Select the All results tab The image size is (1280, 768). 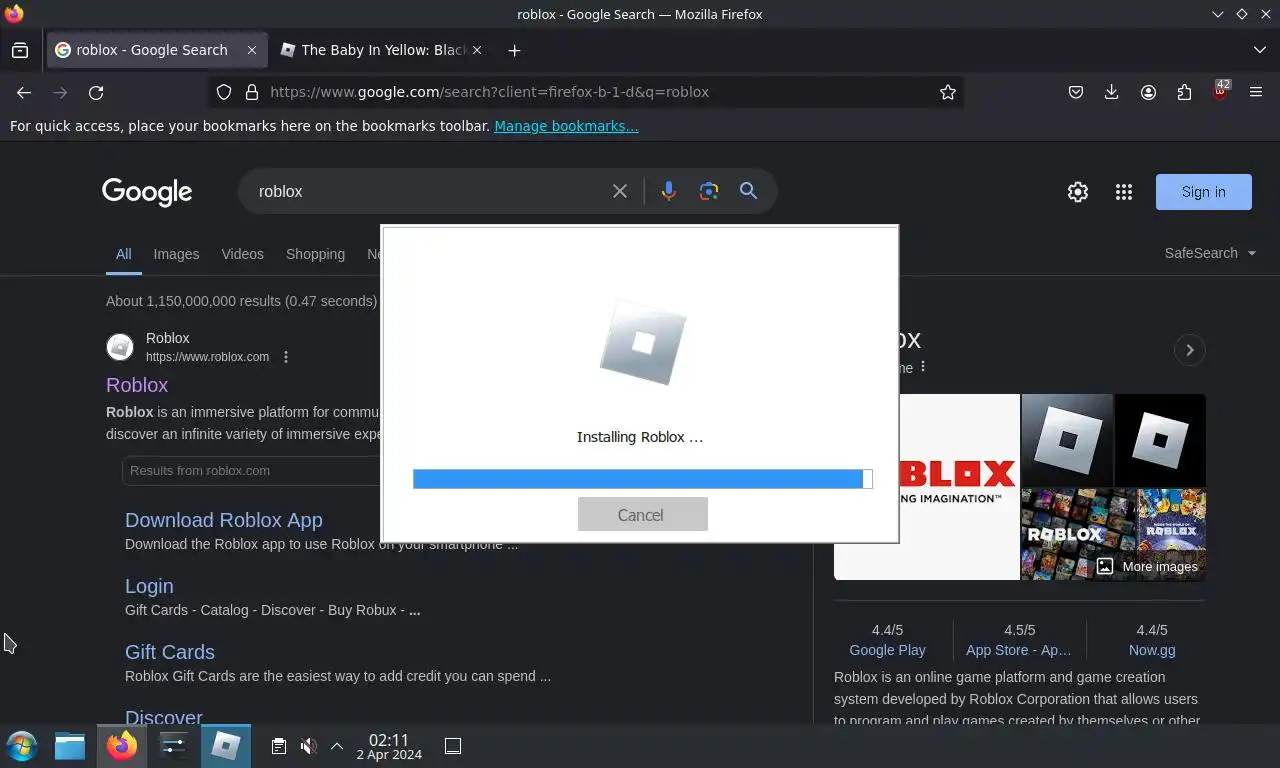point(123,254)
